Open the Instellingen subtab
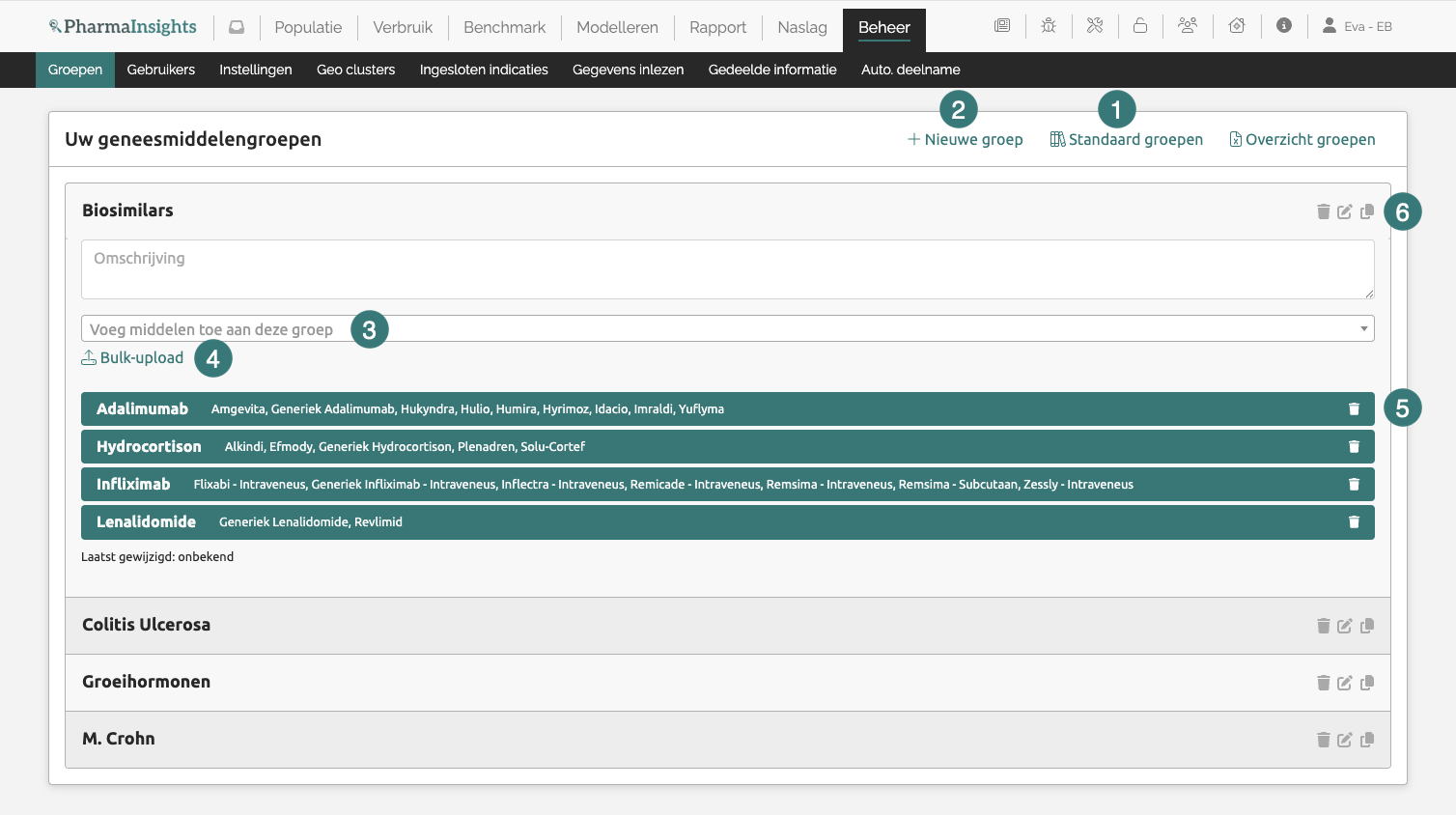Screen dimensions: 1456x815 (x=256, y=70)
